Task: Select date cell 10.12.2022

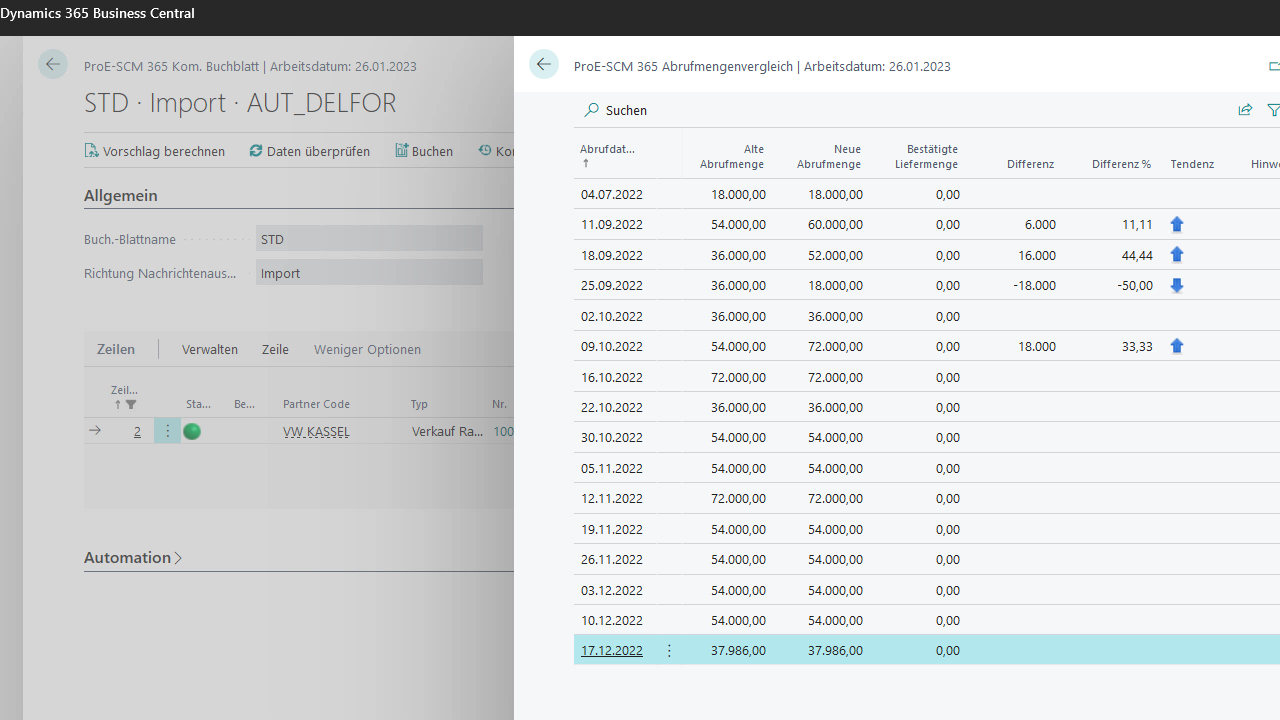Action: [x=612, y=620]
